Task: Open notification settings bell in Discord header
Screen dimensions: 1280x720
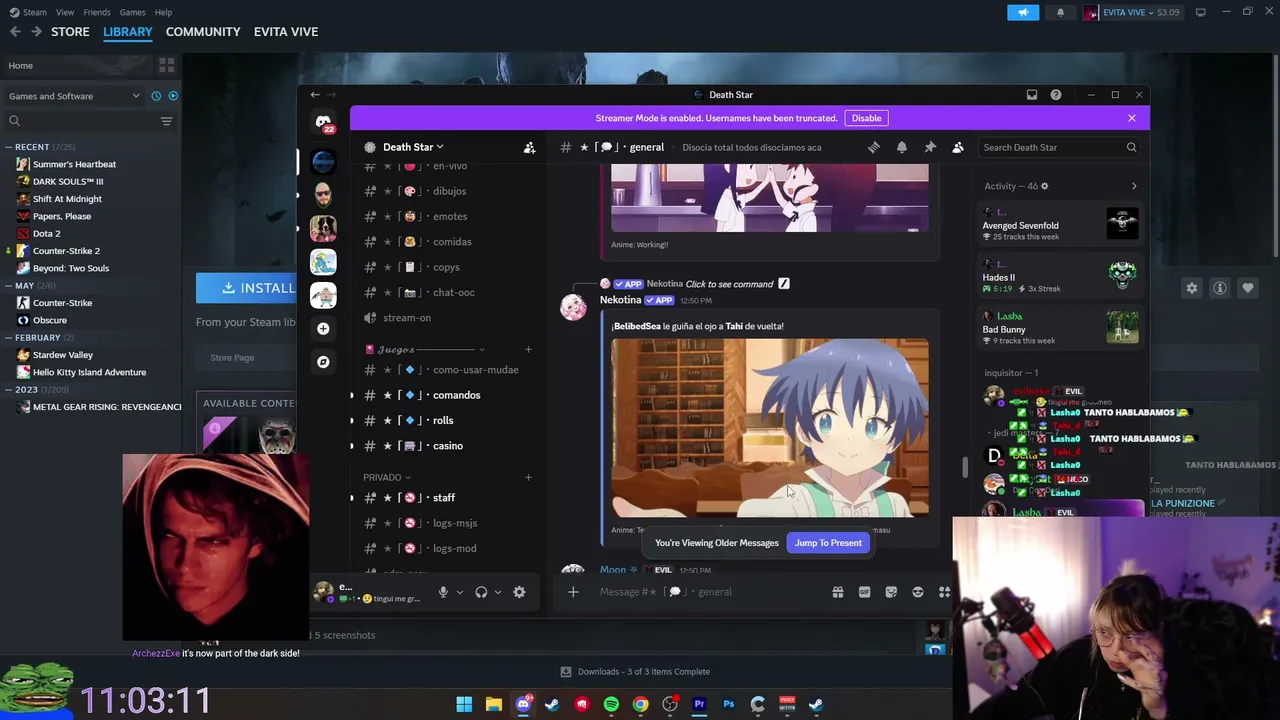Action: 902,147
